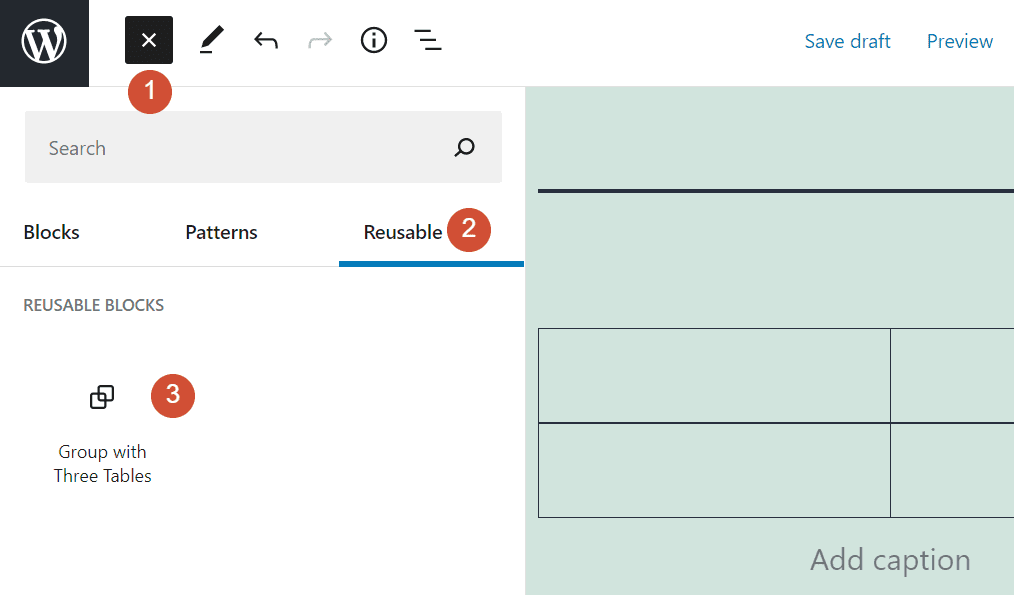Insert the Group with Three Tables block

click(101, 396)
